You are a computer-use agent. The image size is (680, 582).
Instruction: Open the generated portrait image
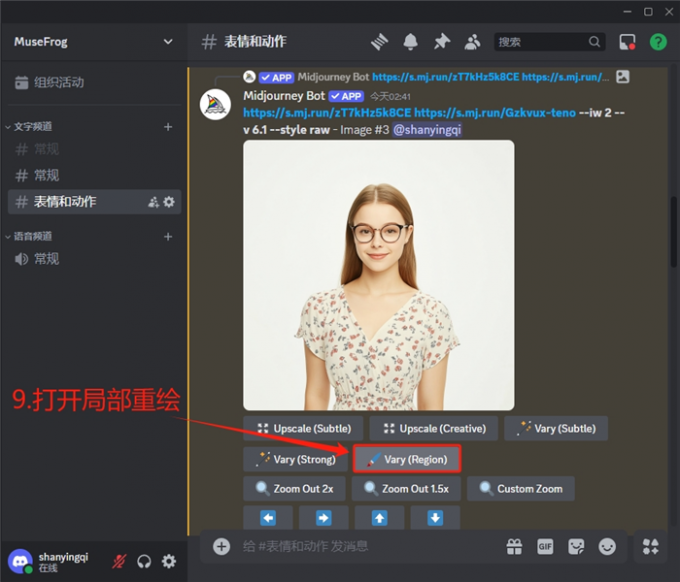(379, 275)
